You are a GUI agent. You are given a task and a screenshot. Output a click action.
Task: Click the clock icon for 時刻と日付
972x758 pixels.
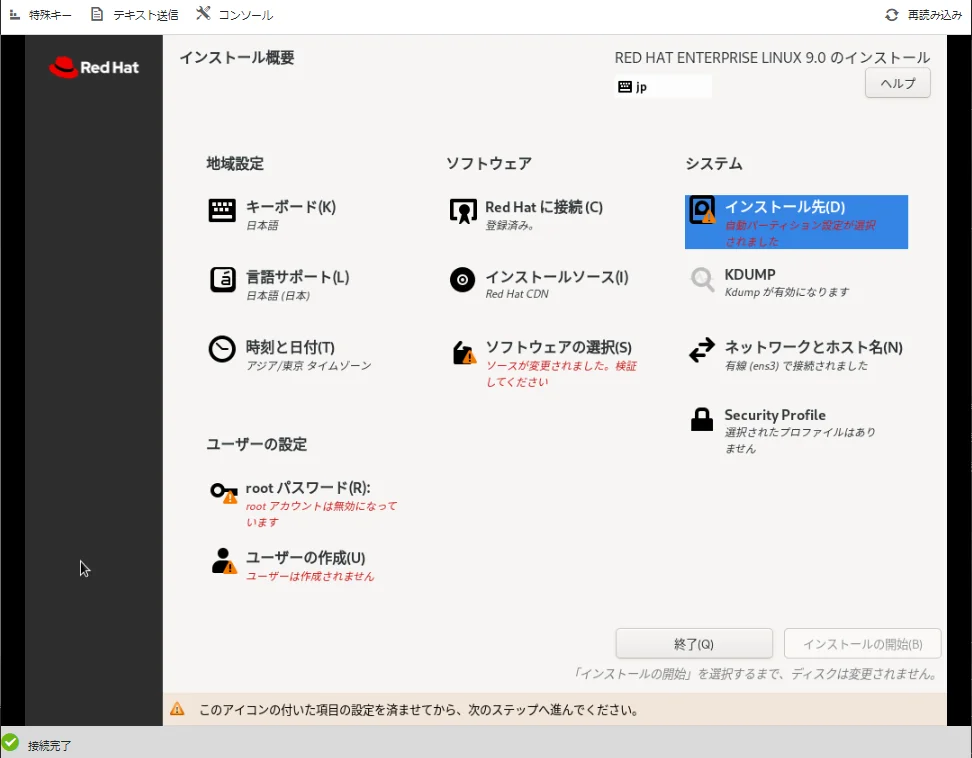pos(222,349)
